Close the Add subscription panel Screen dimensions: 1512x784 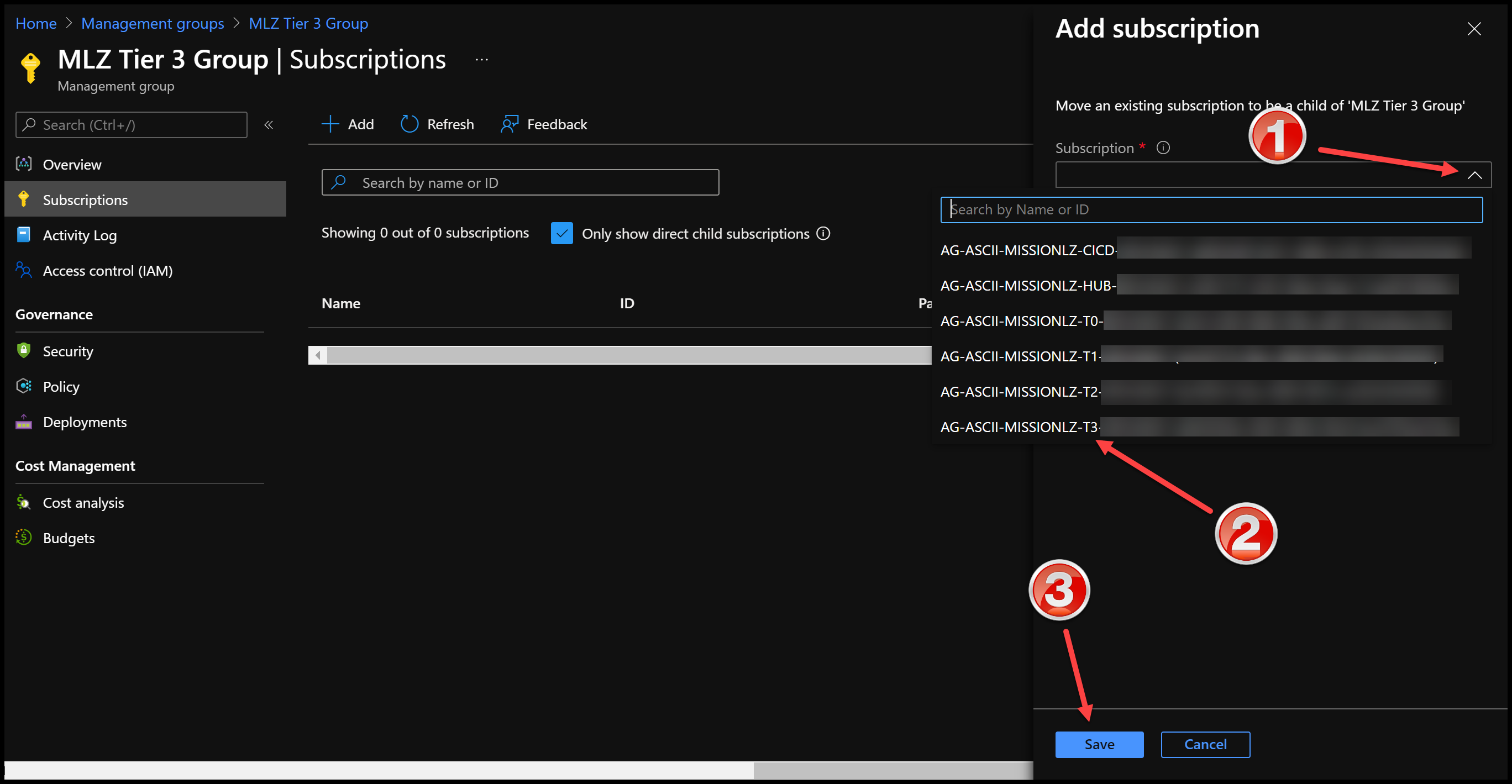(1474, 28)
